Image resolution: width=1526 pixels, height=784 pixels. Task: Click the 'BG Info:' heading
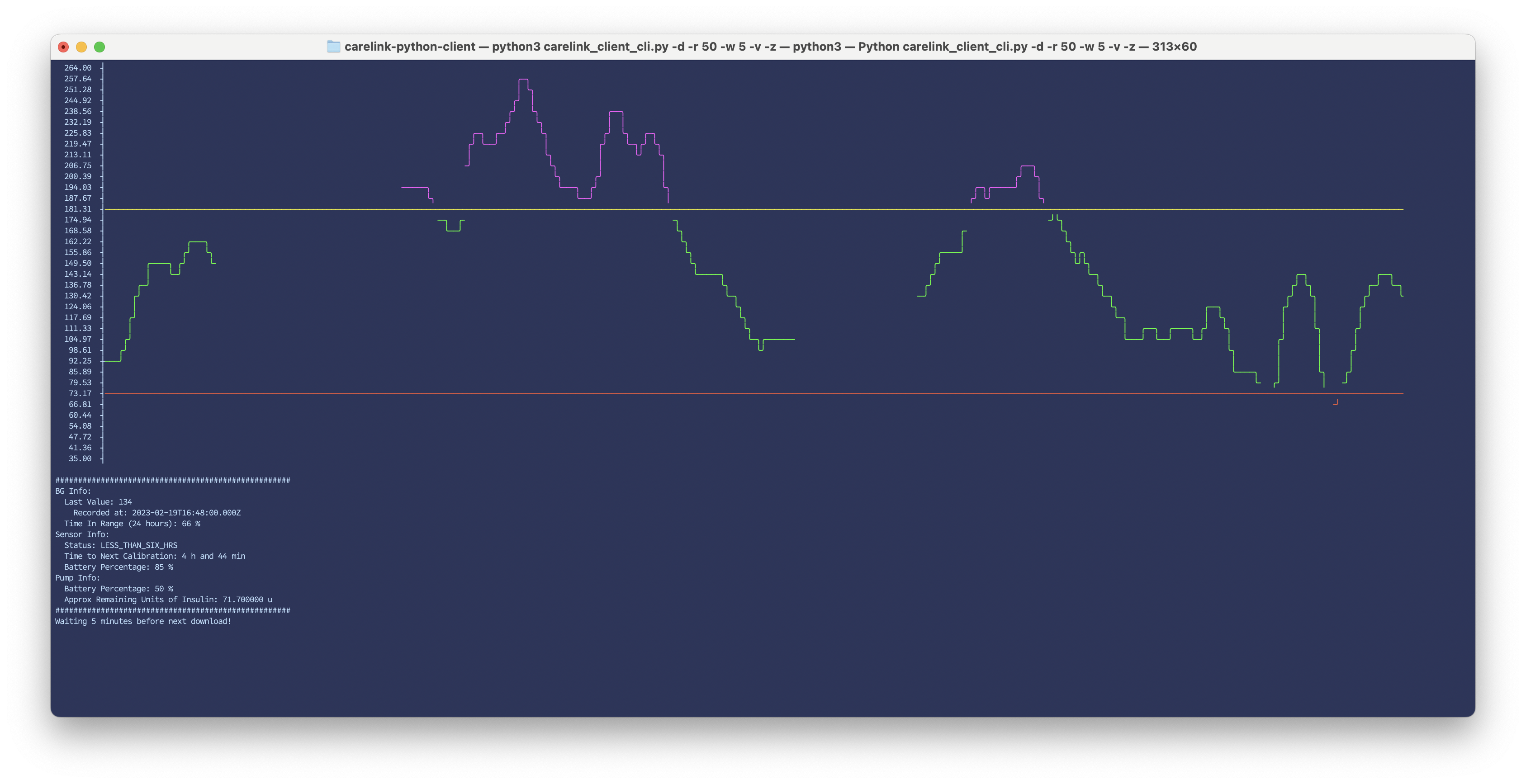pos(73,491)
